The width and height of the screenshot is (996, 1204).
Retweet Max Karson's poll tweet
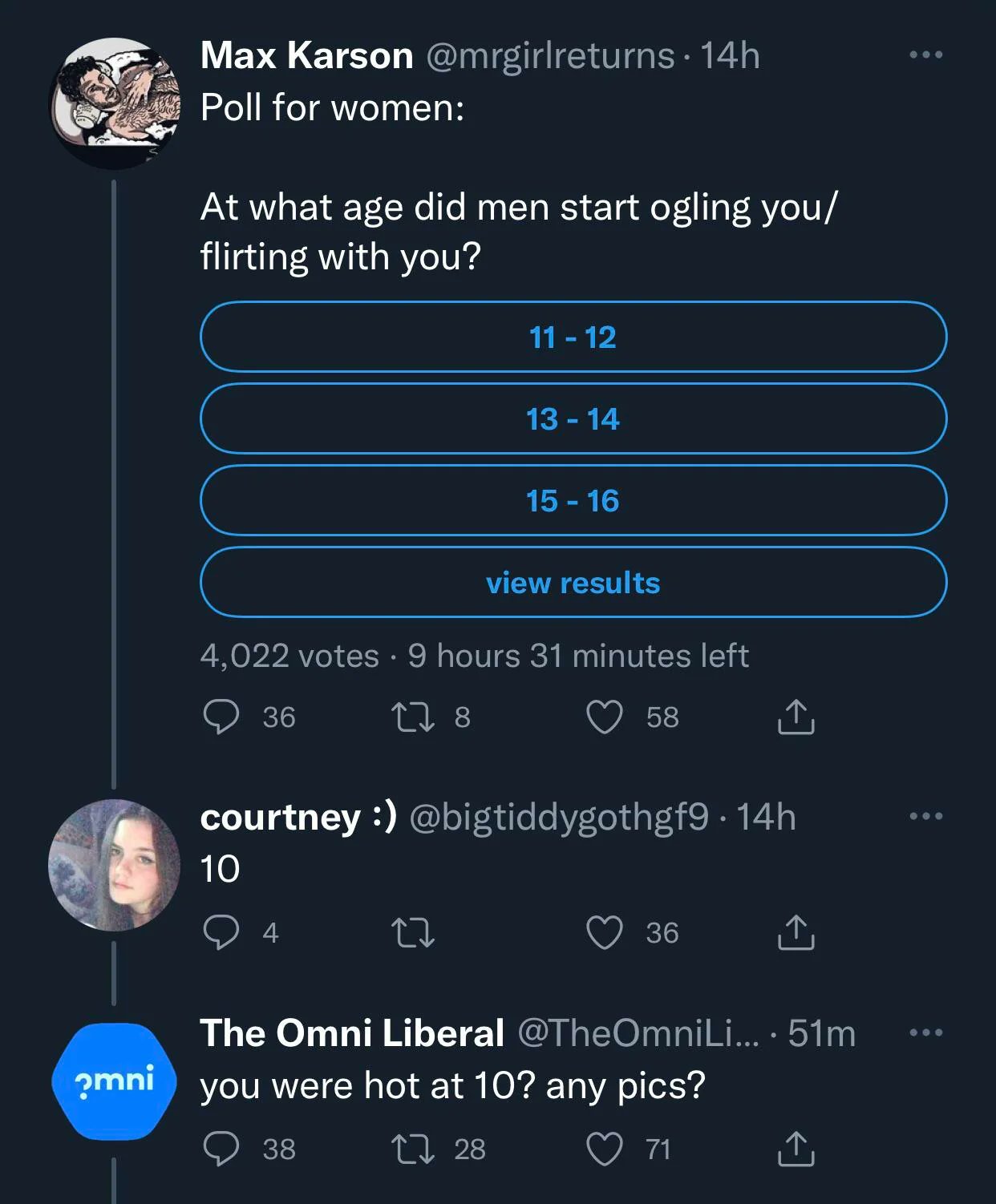tap(412, 717)
